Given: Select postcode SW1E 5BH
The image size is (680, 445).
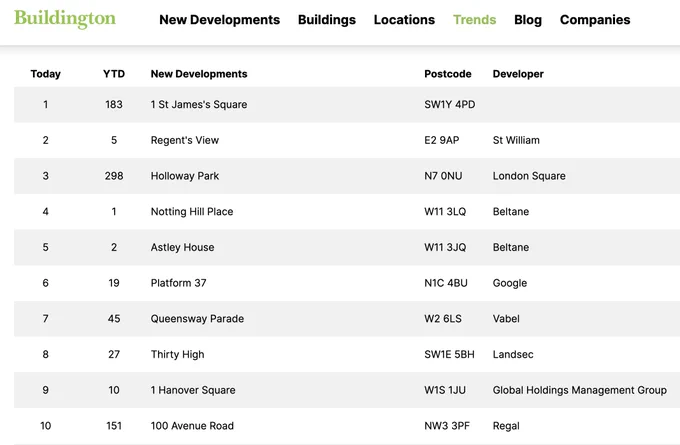Looking at the screenshot, I should coord(449,354).
